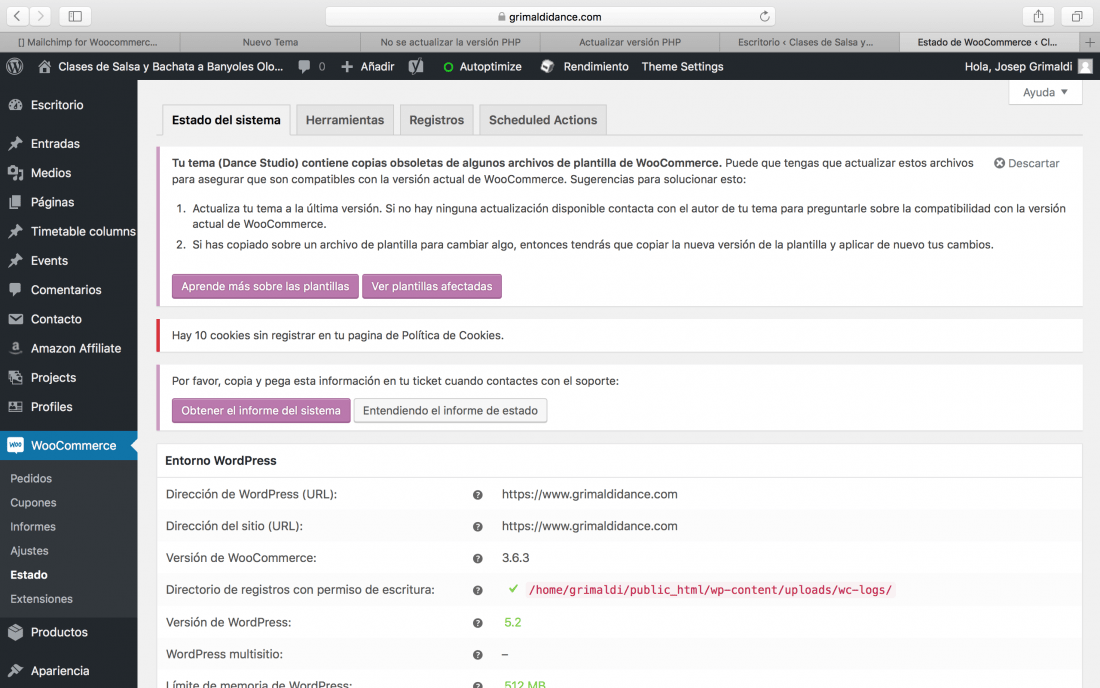
Task: Open Ajustes under WooCommerce
Action: pos(29,551)
